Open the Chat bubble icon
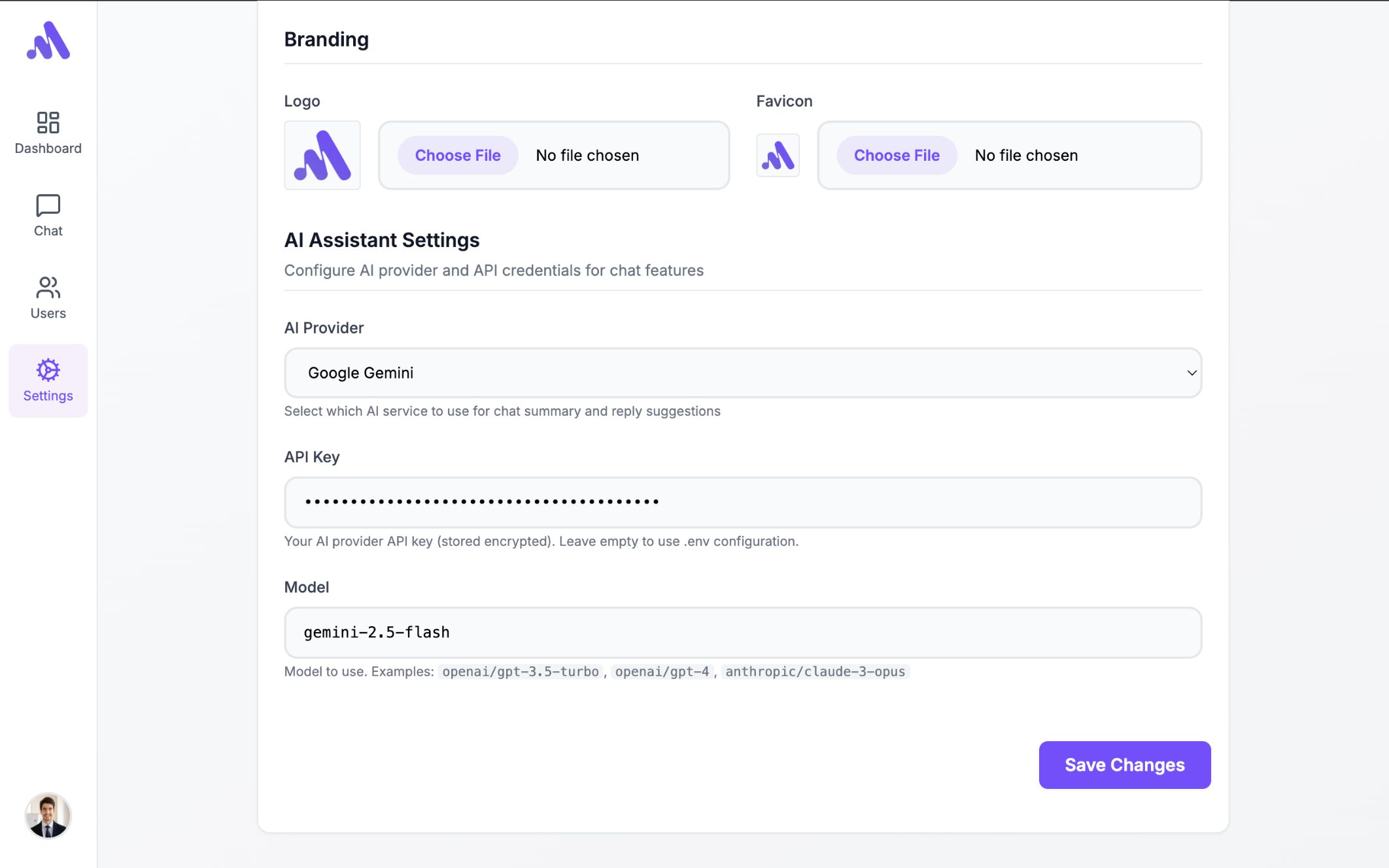The height and width of the screenshot is (868, 1389). (48, 205)
